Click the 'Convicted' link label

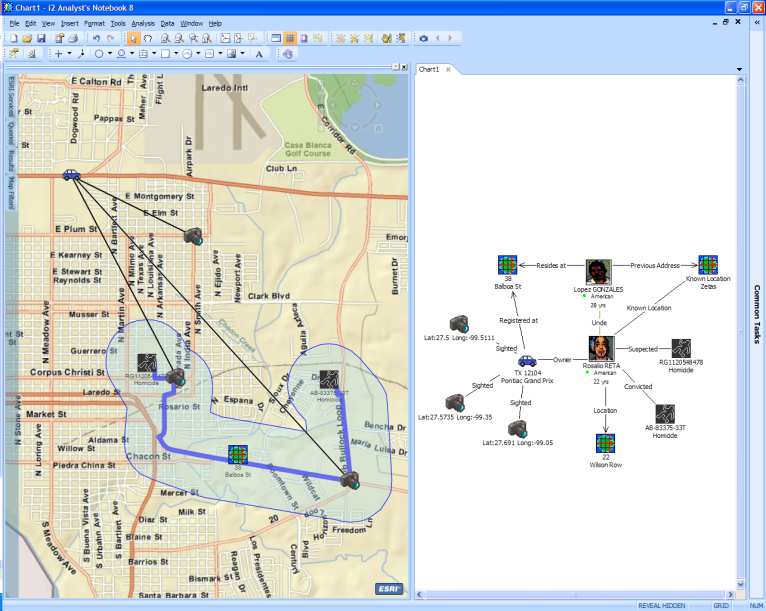pyautogui.click(x=638, y=386)
